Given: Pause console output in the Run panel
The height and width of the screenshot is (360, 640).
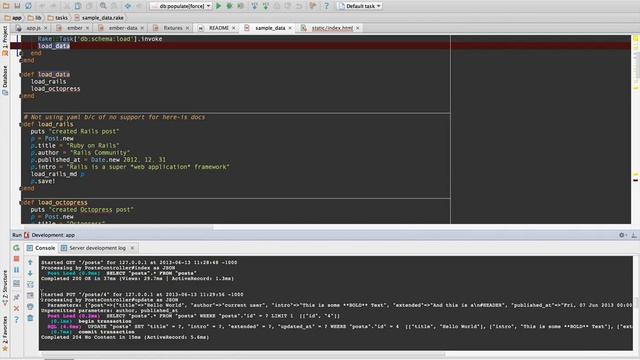Looking at the screenshot, I should tap(16, 270).
